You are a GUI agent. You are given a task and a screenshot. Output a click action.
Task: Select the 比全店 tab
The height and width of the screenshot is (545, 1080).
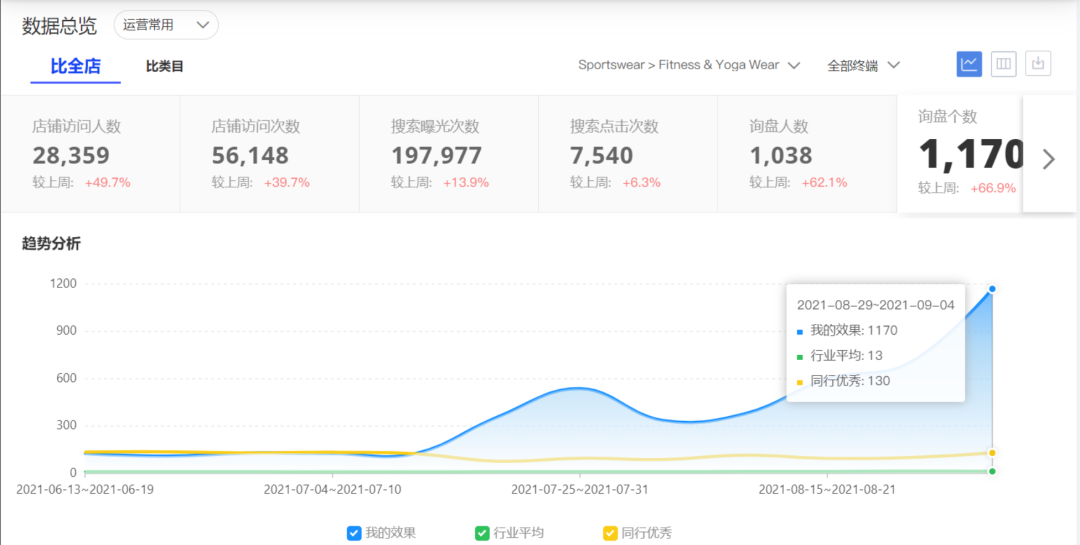76,67
